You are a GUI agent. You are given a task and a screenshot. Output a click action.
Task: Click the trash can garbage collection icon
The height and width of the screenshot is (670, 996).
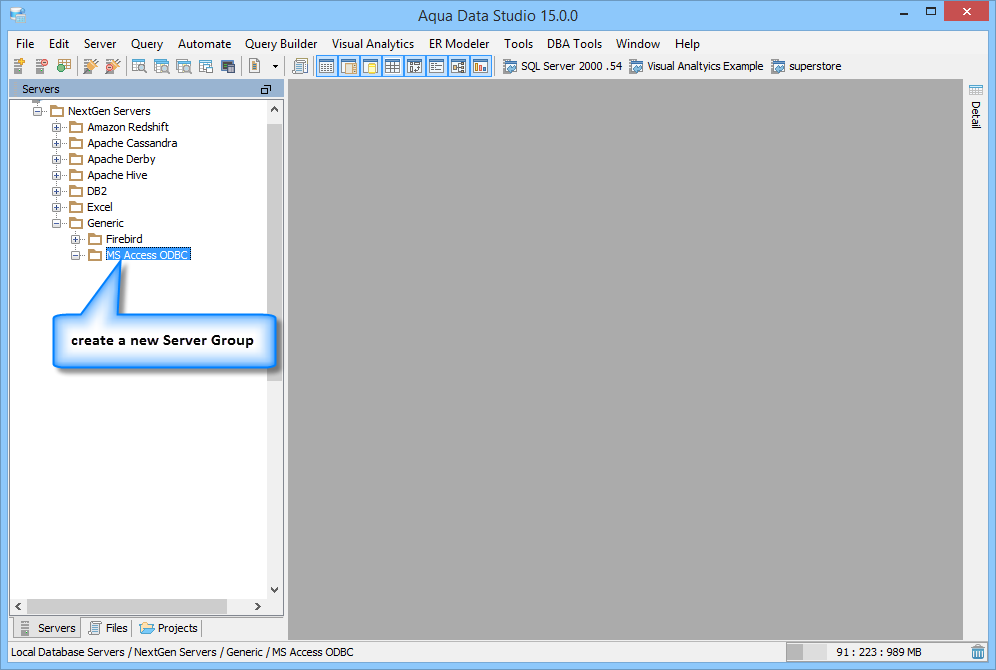pyautogui.click(x=978, y=652)
